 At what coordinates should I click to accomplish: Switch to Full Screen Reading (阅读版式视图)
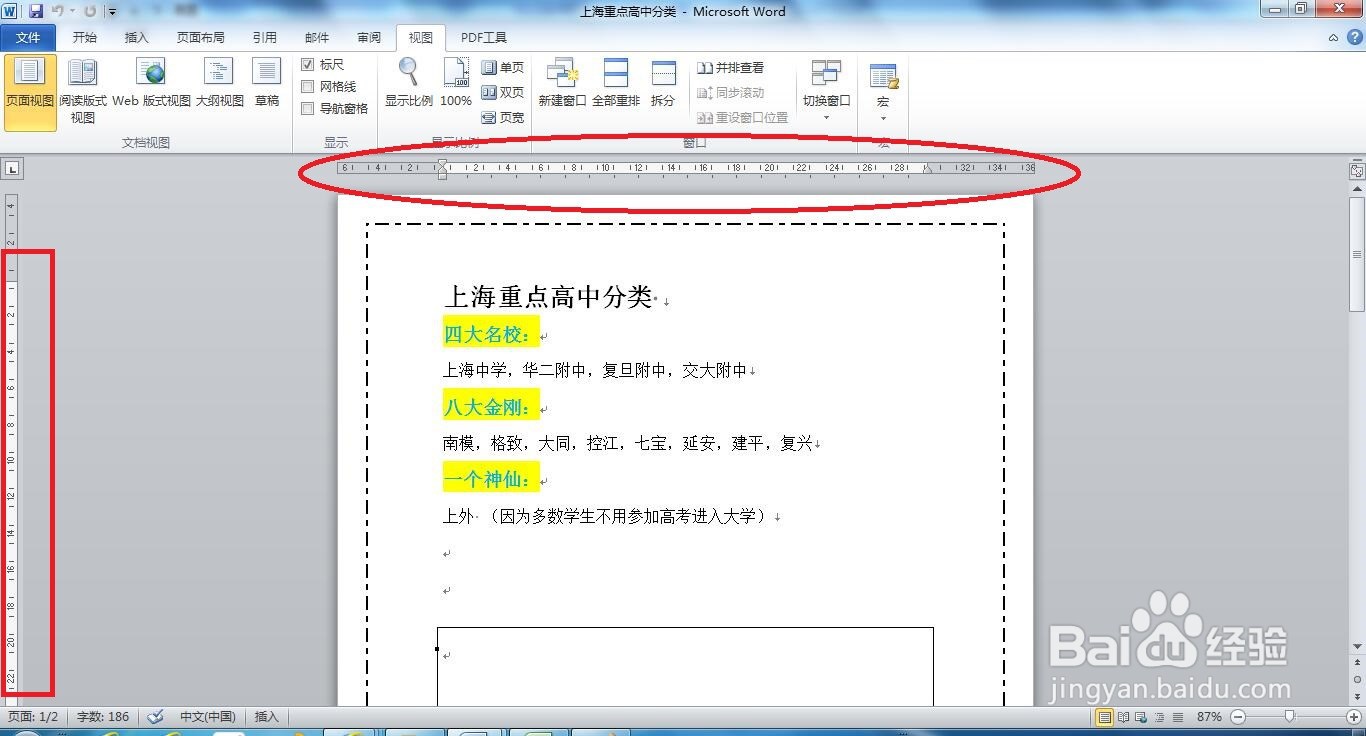(x=83, y=93)
